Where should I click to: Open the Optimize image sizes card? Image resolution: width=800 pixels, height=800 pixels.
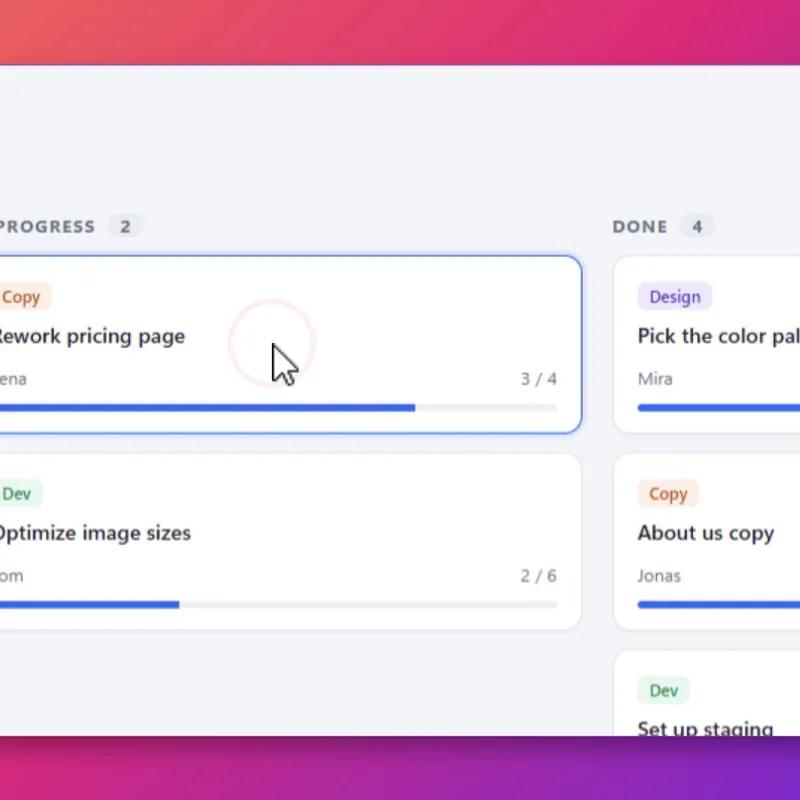pos(290,541)
